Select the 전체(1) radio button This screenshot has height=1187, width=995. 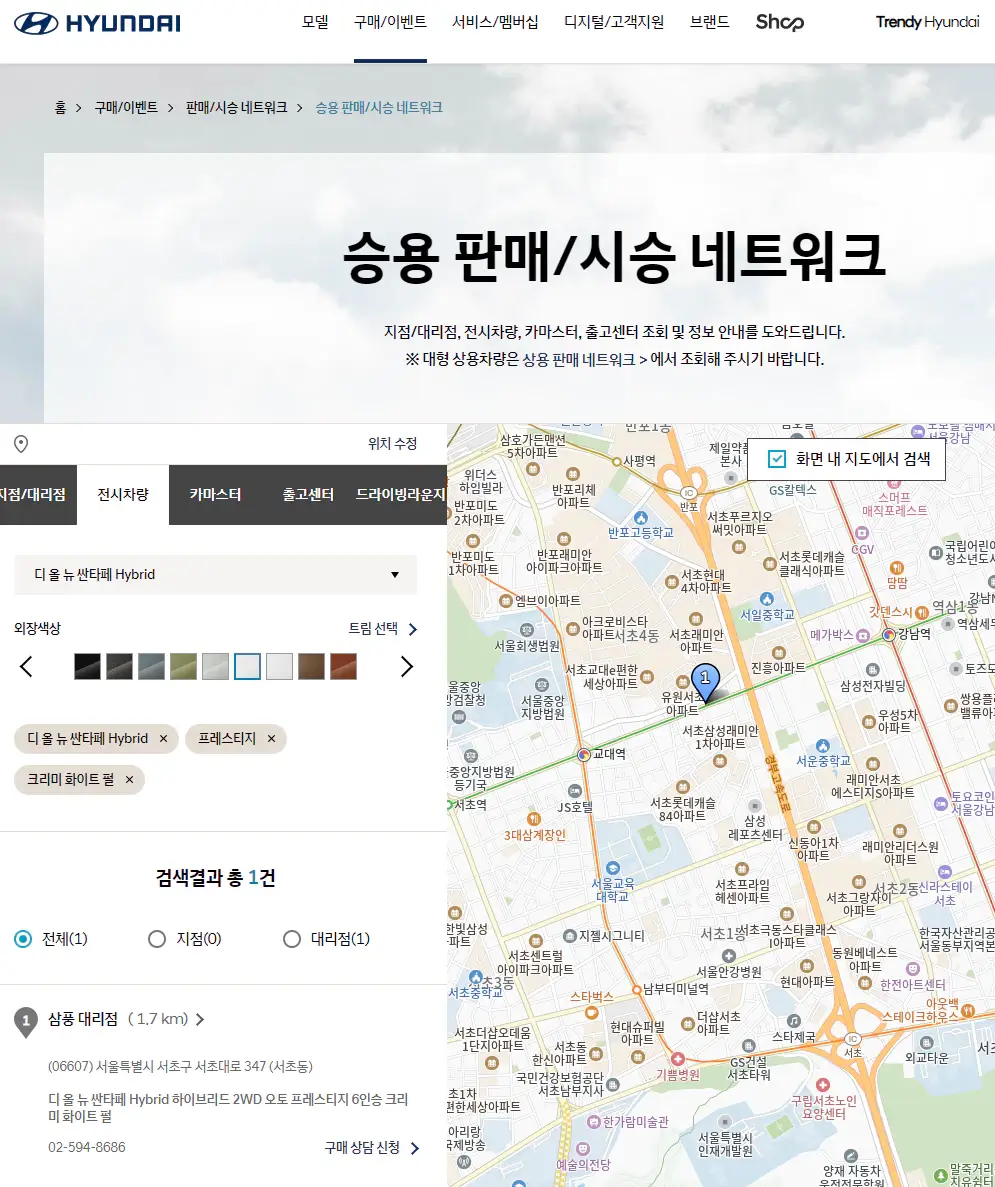23,939
